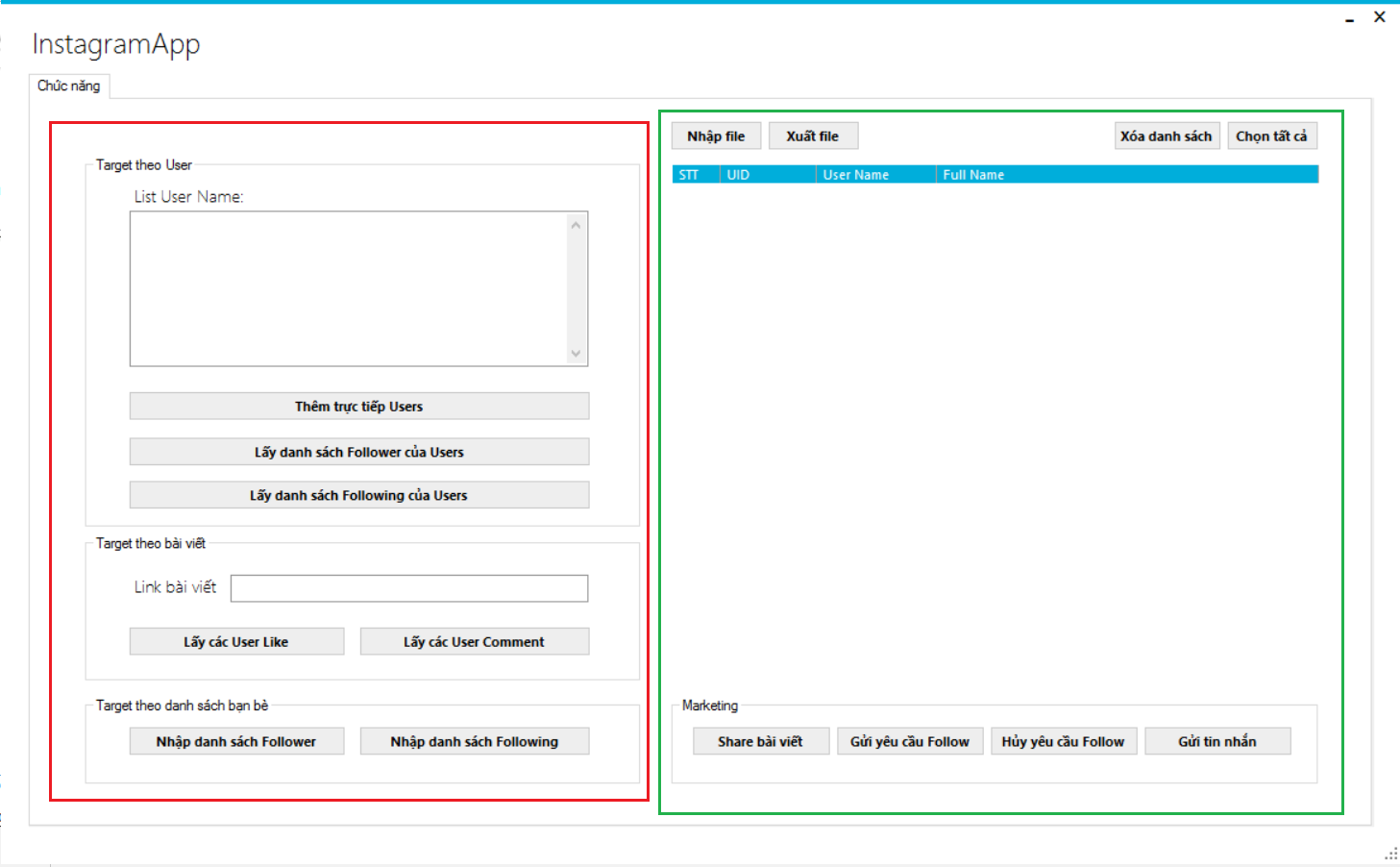Click the Xóa danh sách button

coord(1167,136)
